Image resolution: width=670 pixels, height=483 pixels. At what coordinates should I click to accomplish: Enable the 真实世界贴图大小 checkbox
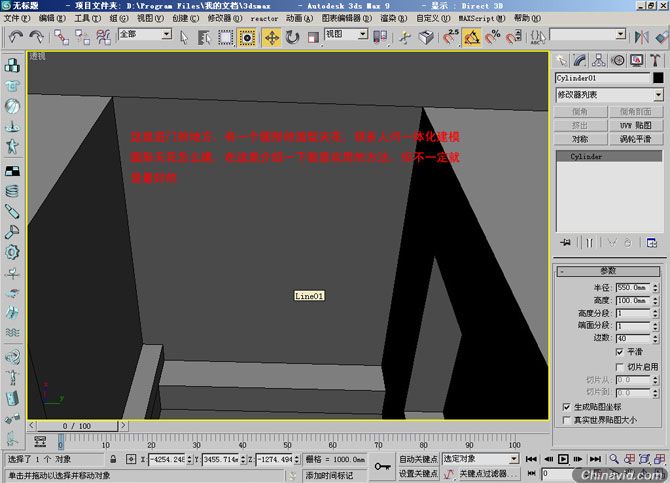click(x=567, y=420)
